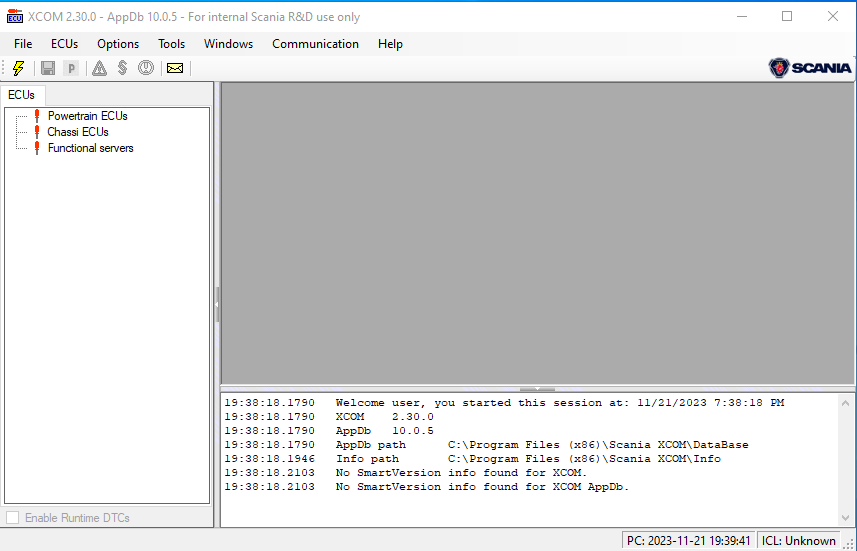Click the collapse handle above log panel
This screenshot has width=857, height=551.
point(537,389)
